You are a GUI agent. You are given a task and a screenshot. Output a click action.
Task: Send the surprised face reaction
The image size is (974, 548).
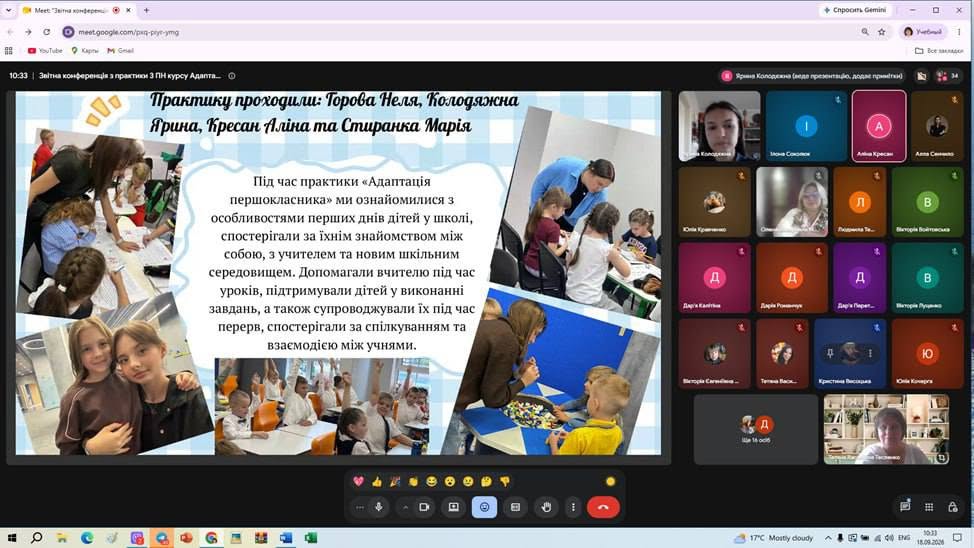[450, 482]
